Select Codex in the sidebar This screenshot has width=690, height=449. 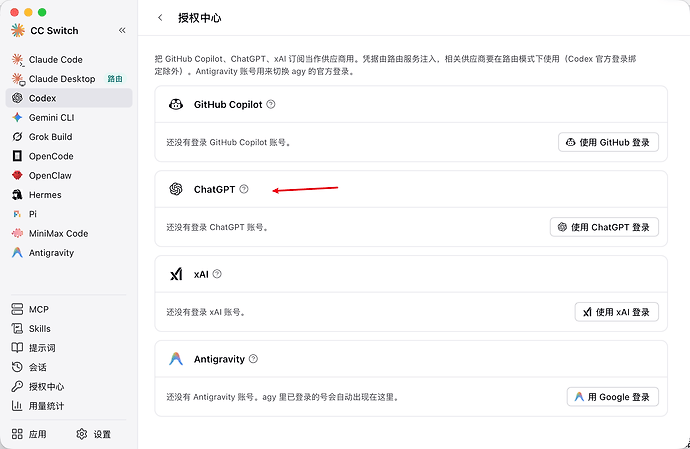69,98
